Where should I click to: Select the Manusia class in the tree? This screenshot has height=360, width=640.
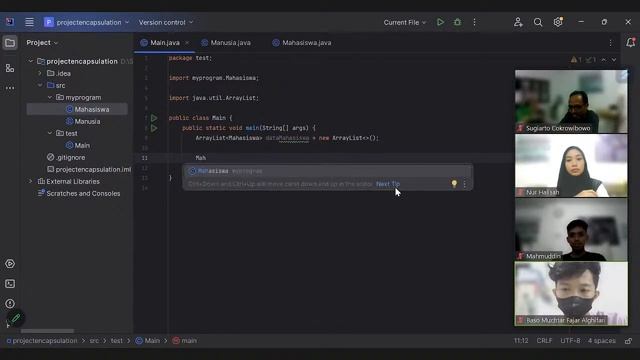pyautogui.click(x=83, y=121)
